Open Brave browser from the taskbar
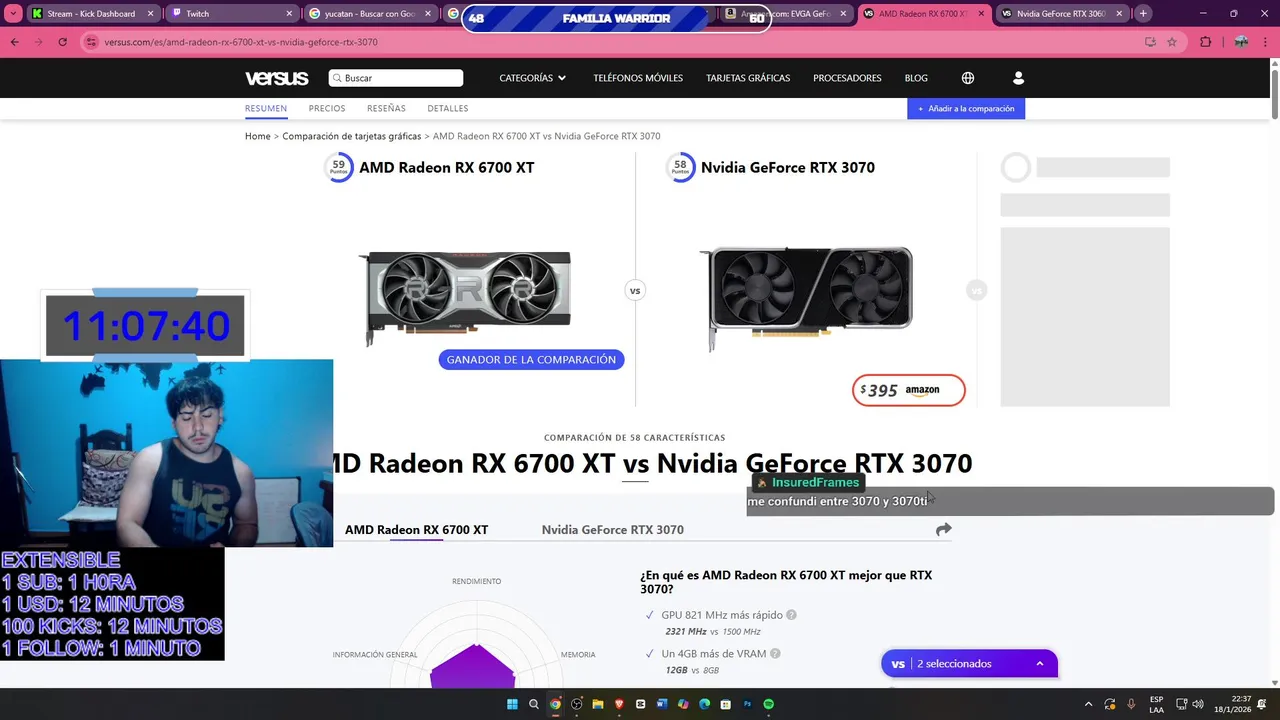The height and width of the screenshot is (720, 1280). coord(619,704)
